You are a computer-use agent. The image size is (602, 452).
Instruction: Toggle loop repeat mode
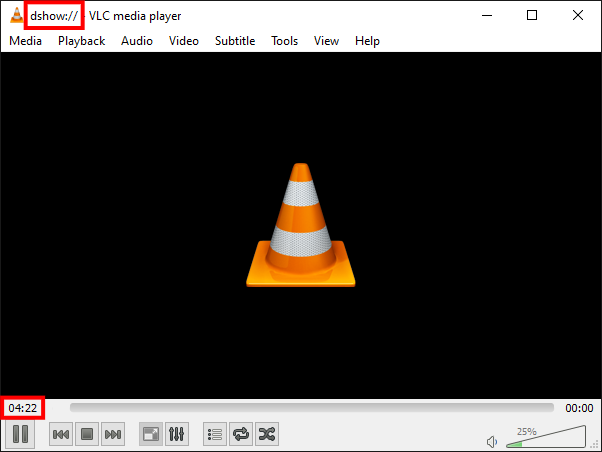click(x=241, y=434)
